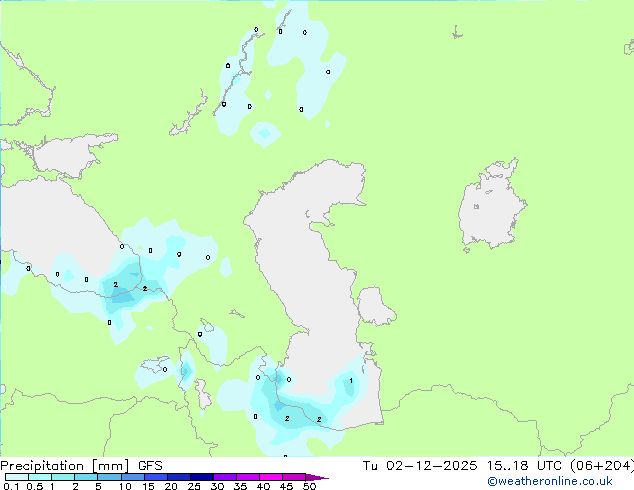634x490 pixels.
Task: Click the '35' legend scale label
Action: coord(240,486)
